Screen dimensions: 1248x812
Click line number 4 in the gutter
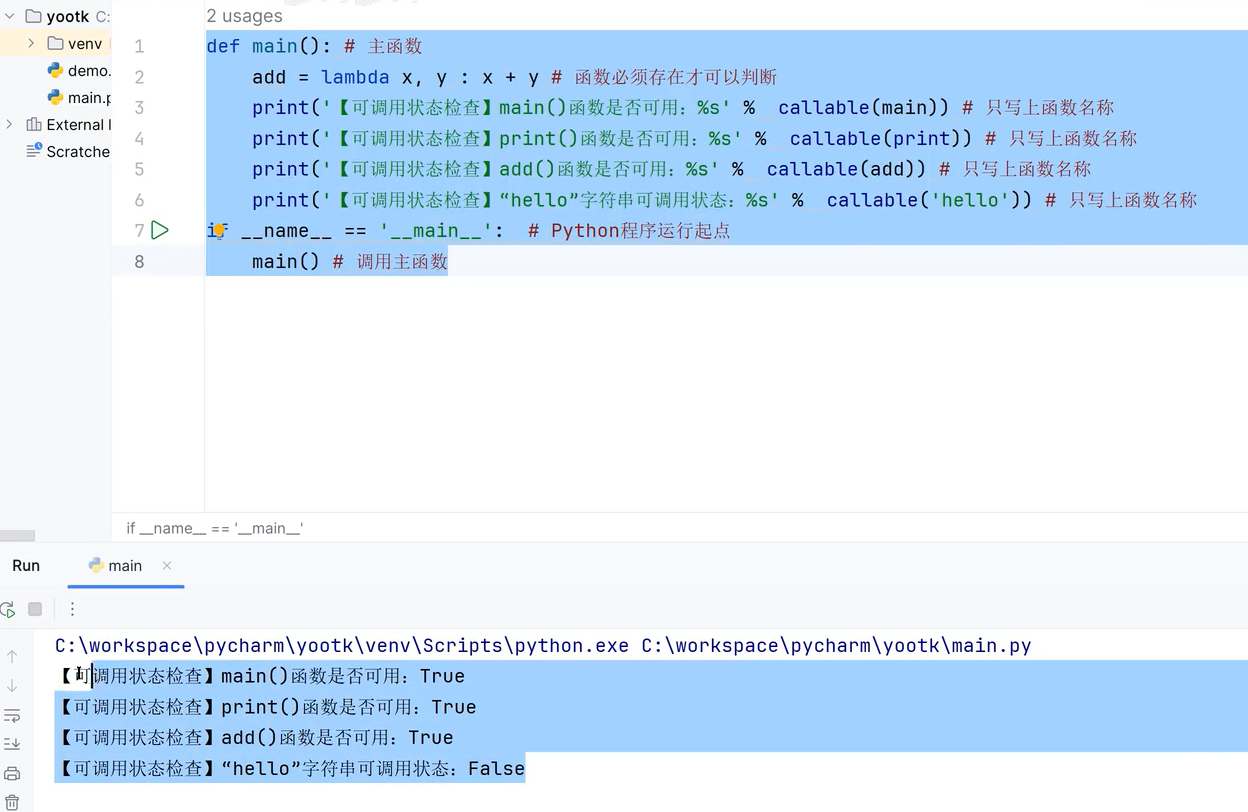coord(139,139)
